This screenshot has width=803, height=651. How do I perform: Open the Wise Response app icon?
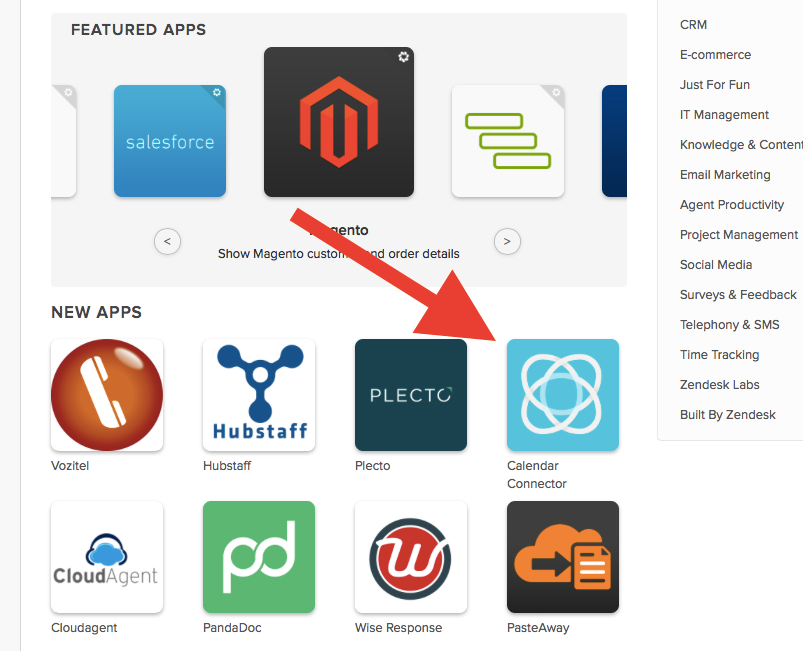tap(411, 557)
